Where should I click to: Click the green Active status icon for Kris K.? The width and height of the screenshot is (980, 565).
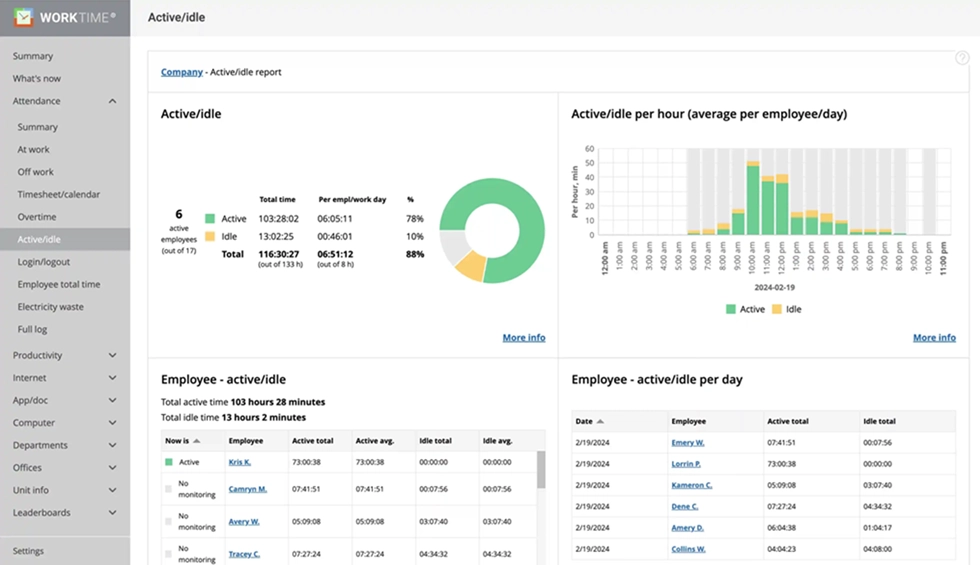[x=168, y=462]
